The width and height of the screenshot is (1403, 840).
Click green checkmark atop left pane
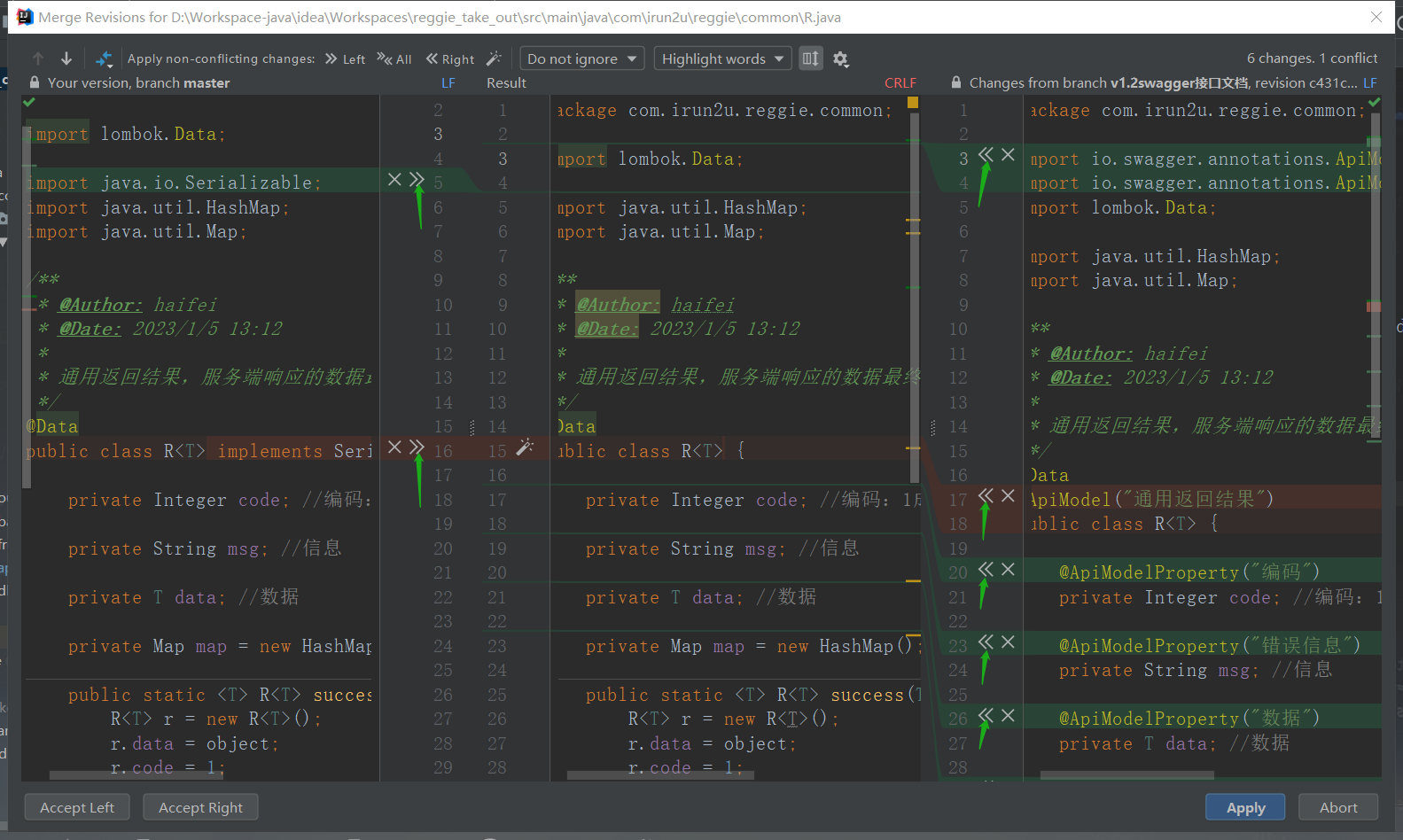point(29,103)
